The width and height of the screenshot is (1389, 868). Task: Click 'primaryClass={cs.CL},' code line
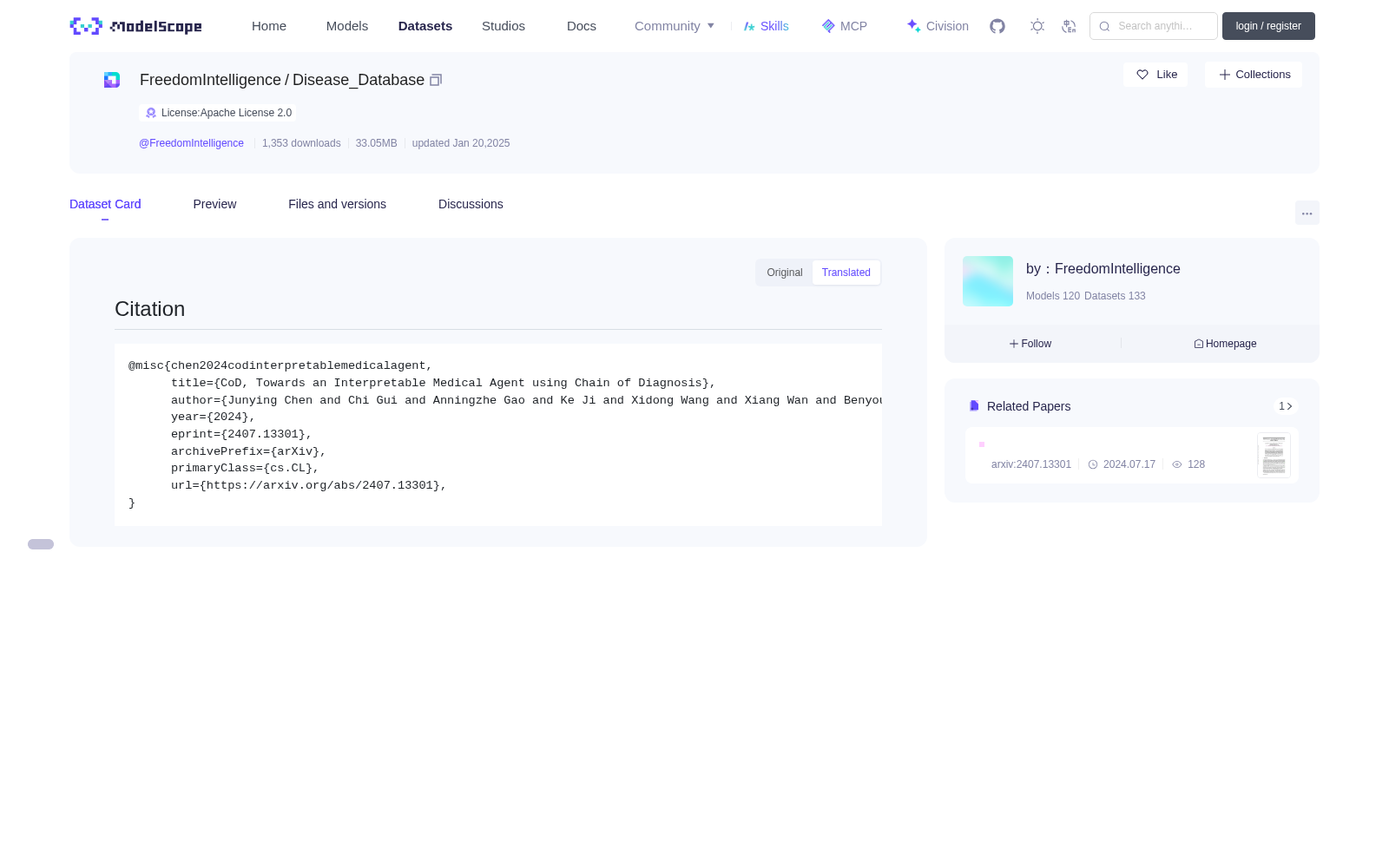coord(245,468)
